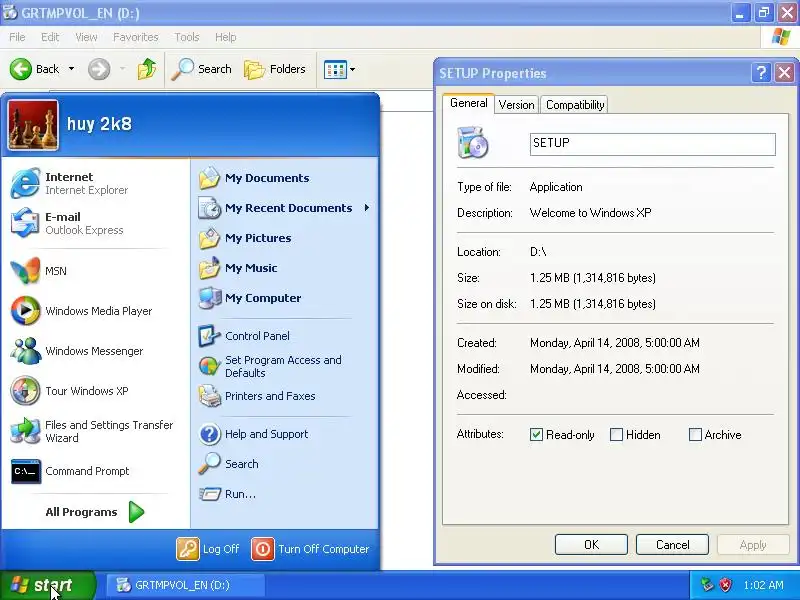Start Windows Media Player
The image size is (800, 600).
coord(81,311)
